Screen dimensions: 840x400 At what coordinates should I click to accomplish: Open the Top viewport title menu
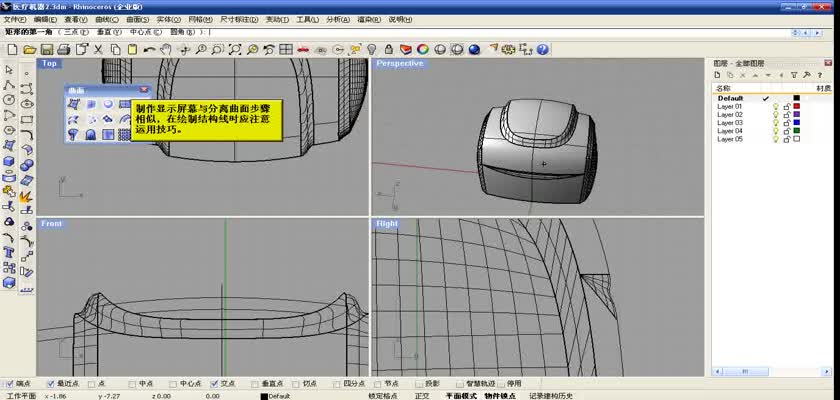(x=49, y=64)
